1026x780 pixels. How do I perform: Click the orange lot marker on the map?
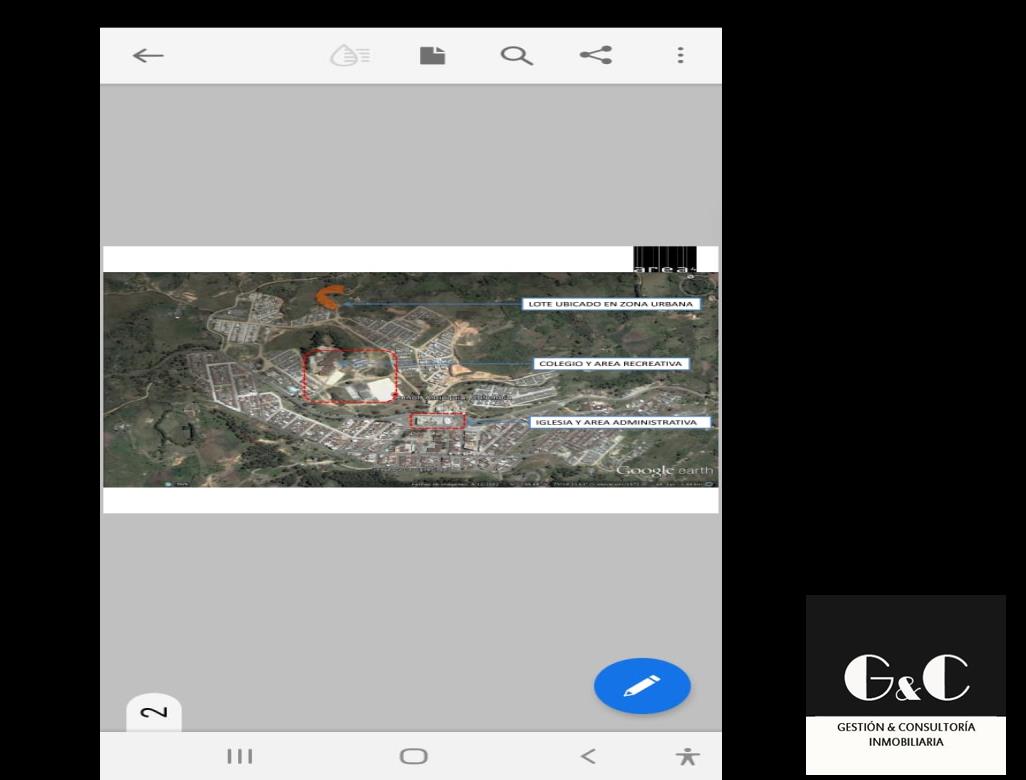(329, 296)
